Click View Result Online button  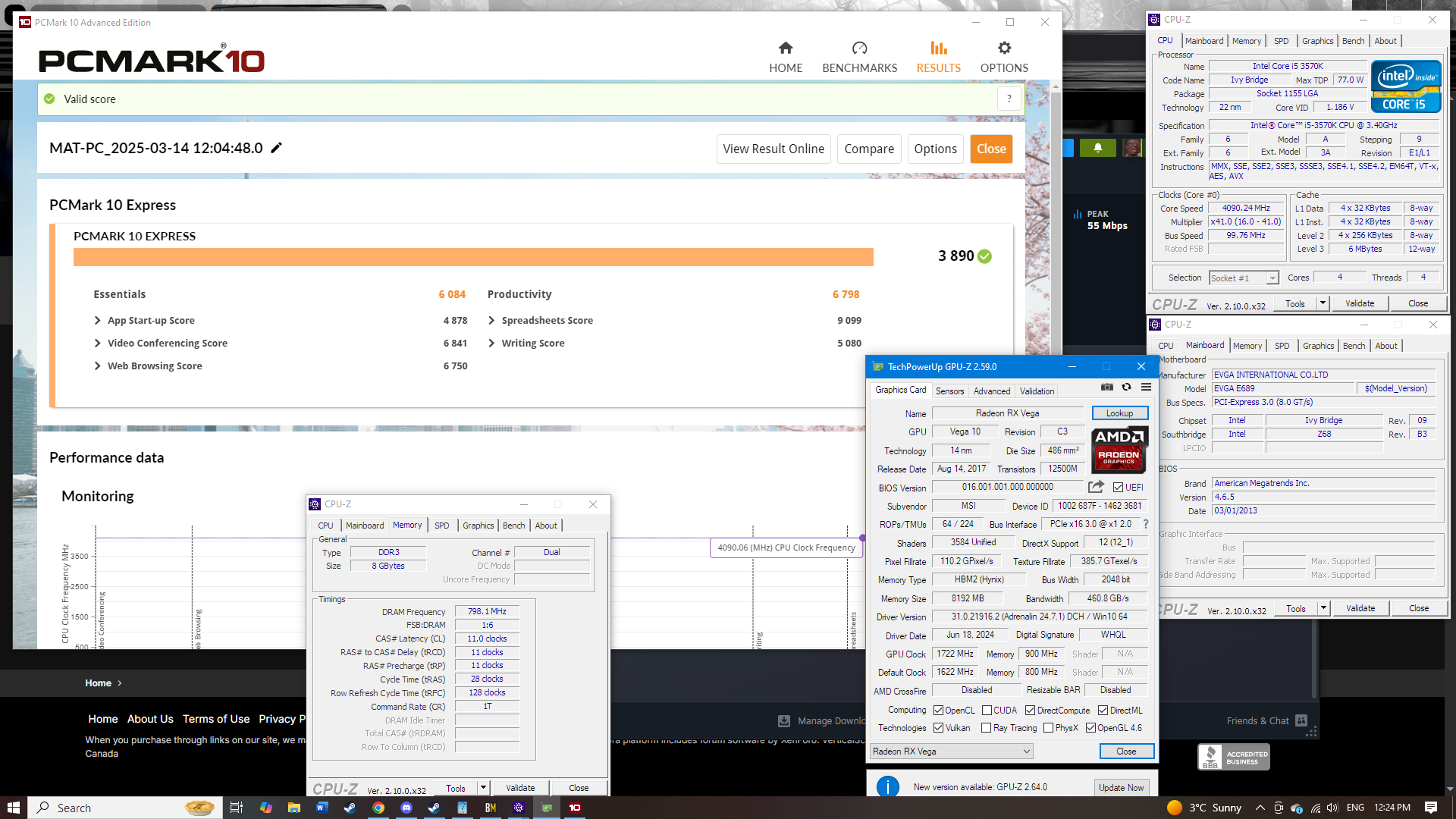[x=773, y=149]
